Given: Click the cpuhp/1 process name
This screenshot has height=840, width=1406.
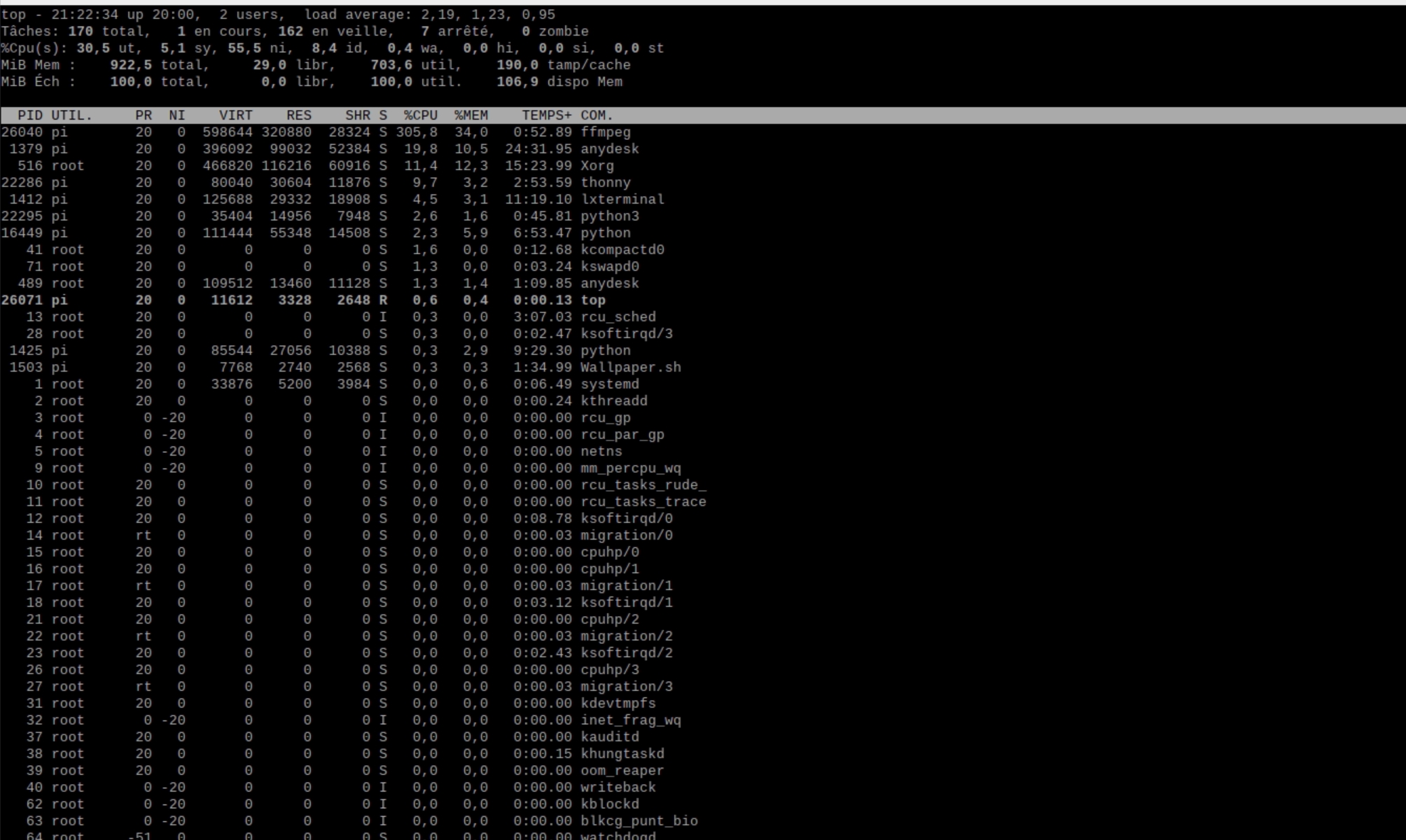Looking at the screenshot, I should 610,569.
